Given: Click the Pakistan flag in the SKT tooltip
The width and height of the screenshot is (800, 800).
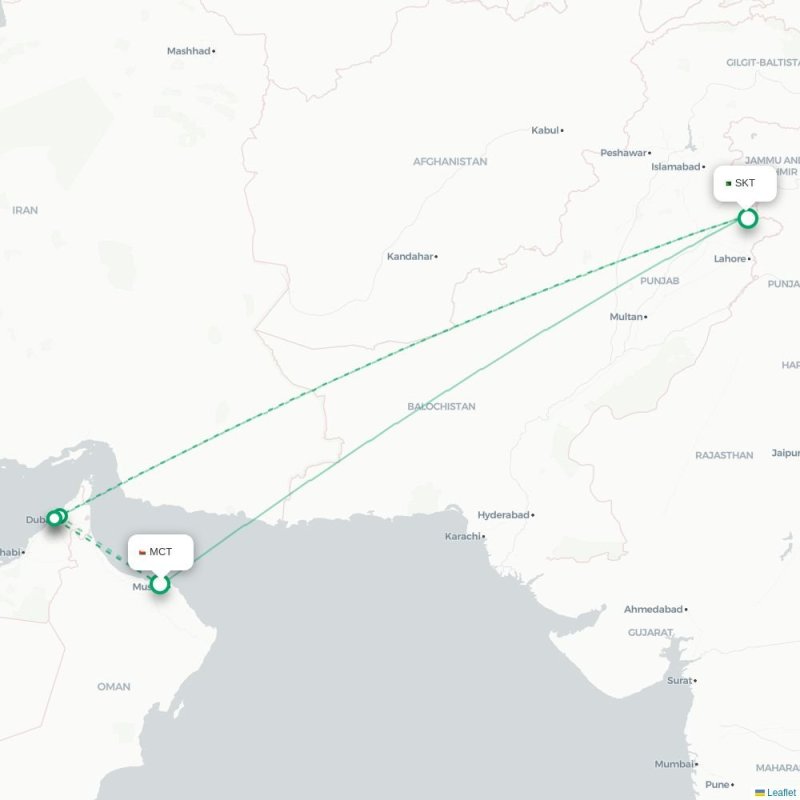Looking at the screenshot, I should (729, 184).
